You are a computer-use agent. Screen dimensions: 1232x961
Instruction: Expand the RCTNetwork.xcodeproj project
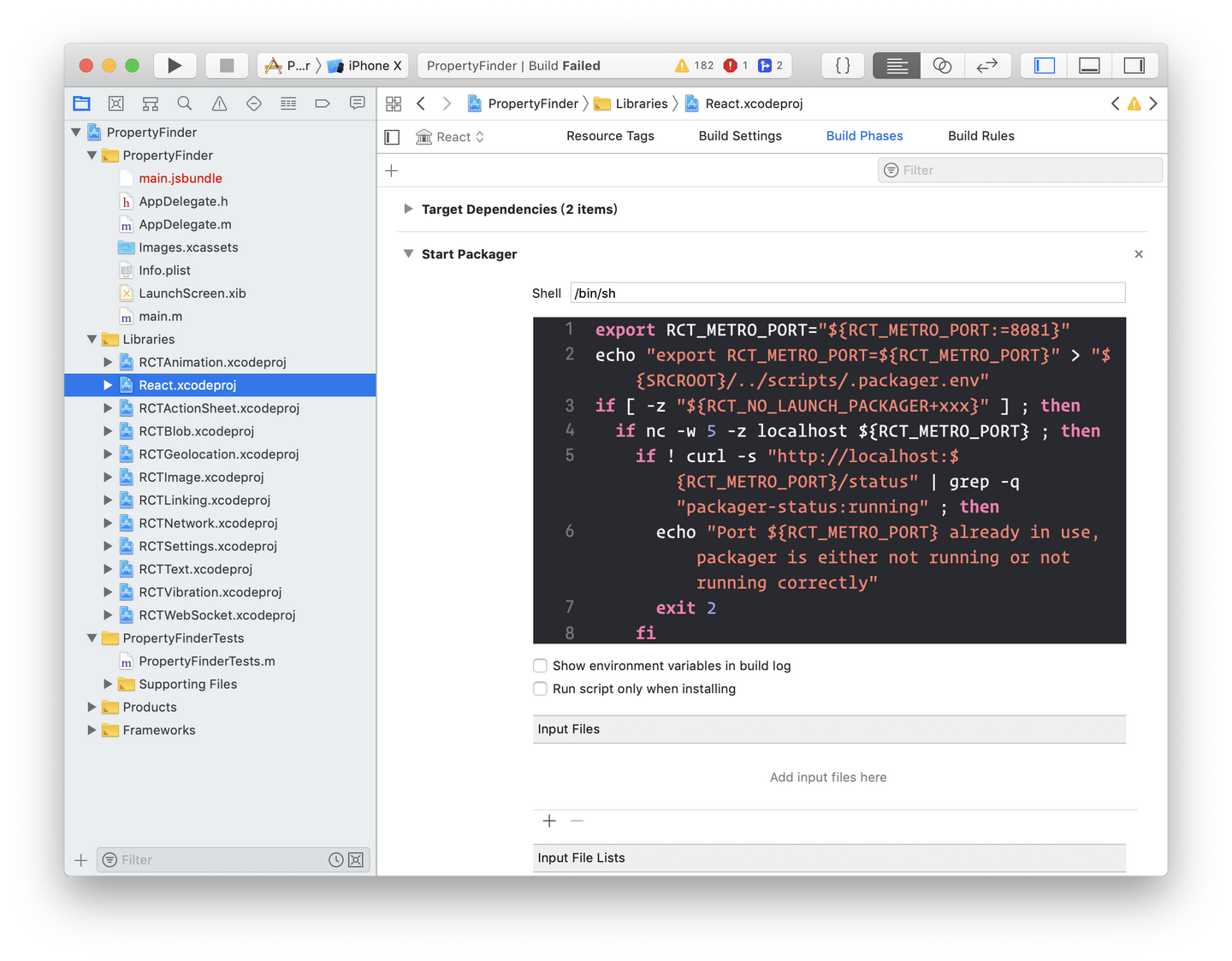click(107, 523)
